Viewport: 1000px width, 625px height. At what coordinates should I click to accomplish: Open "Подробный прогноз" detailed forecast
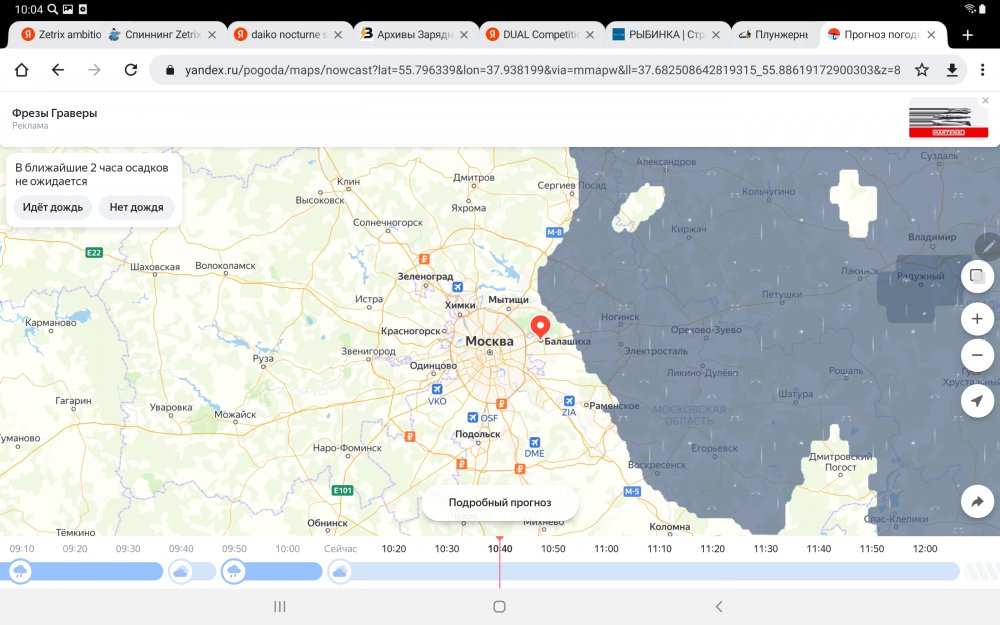pyautogui.click(x=500, y=503)
